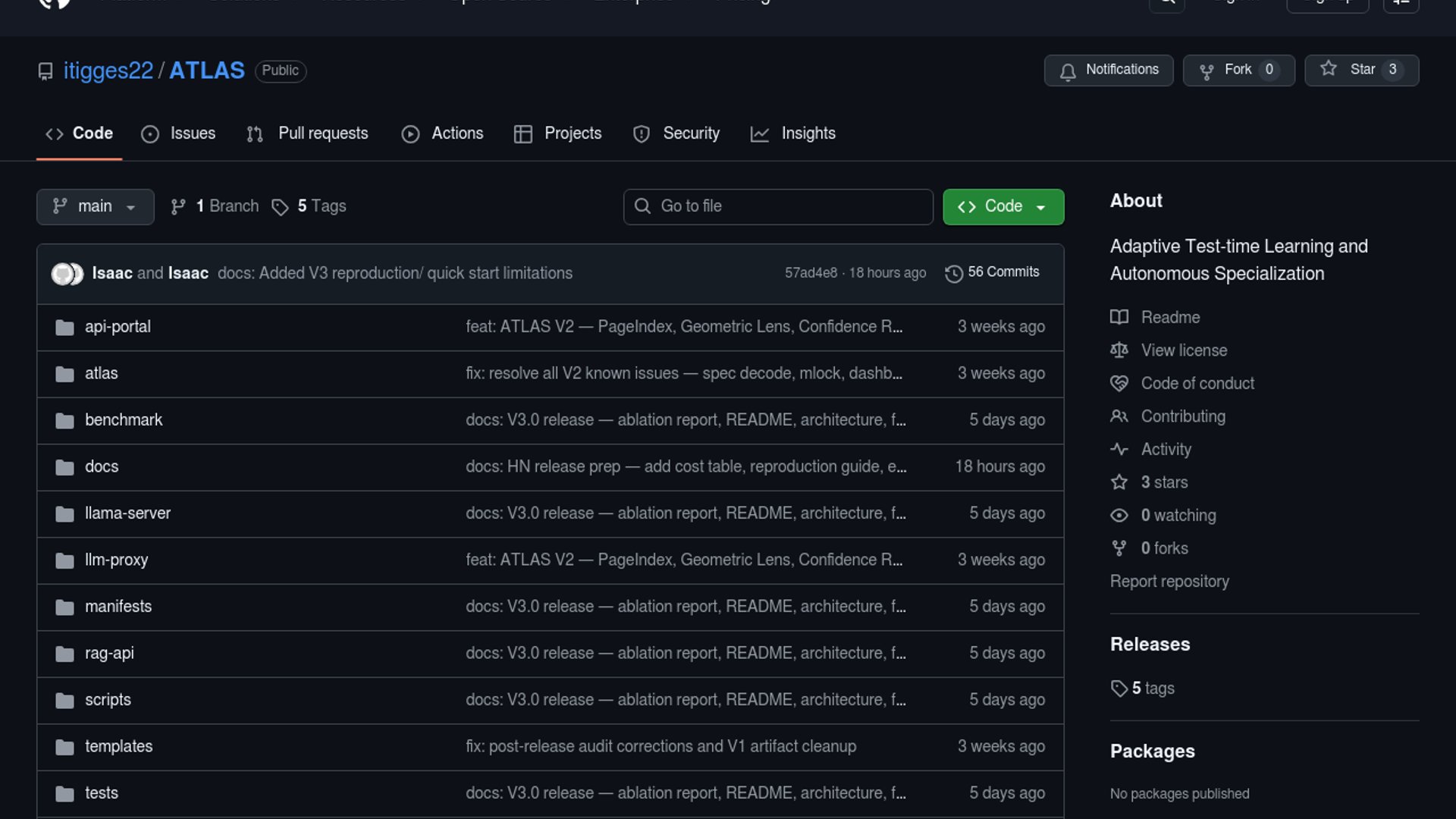This screenshot has width=1456, height=819.
Task: Click the Report repository link
Action: click(x=1169, y=582)
